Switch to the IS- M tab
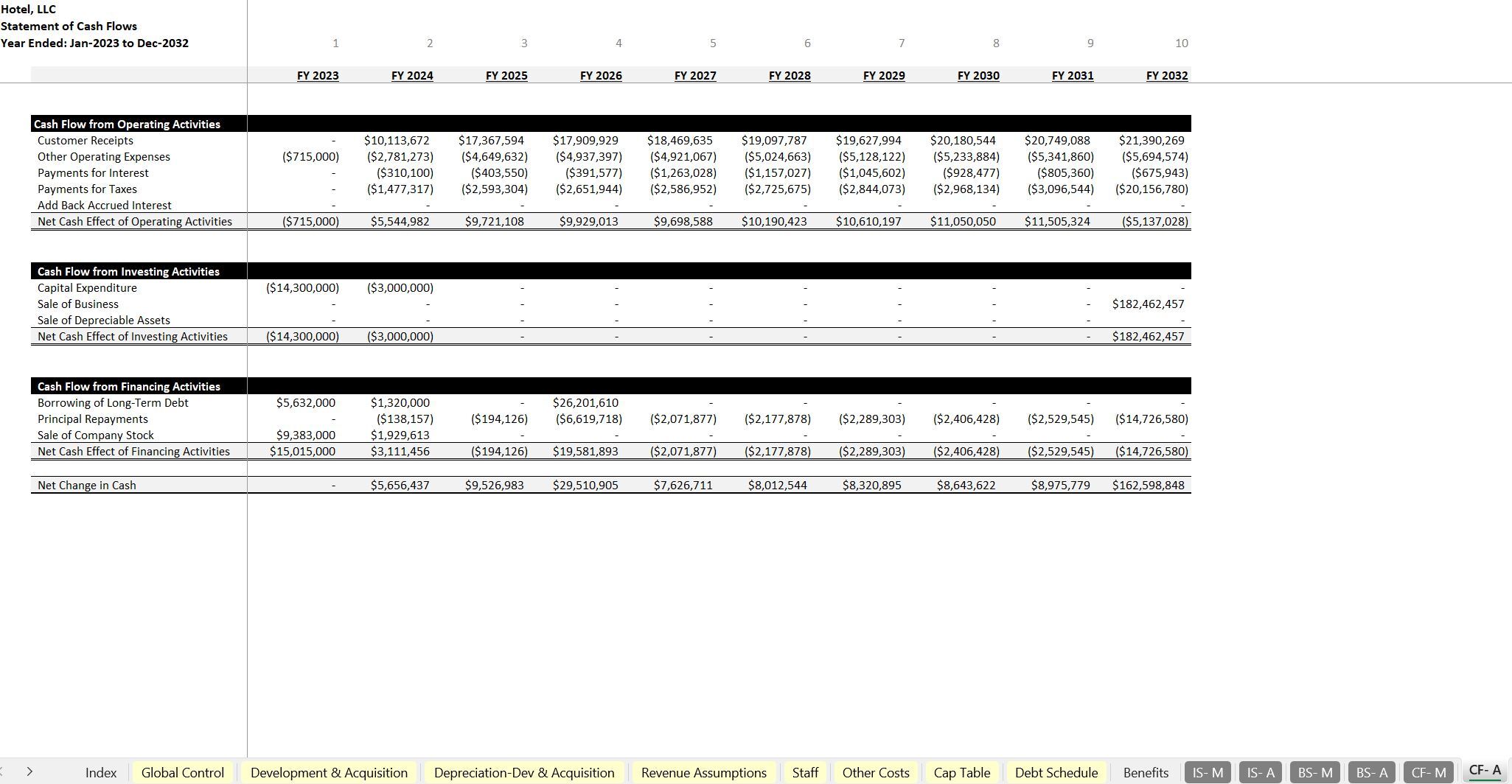 [1208, 772]
